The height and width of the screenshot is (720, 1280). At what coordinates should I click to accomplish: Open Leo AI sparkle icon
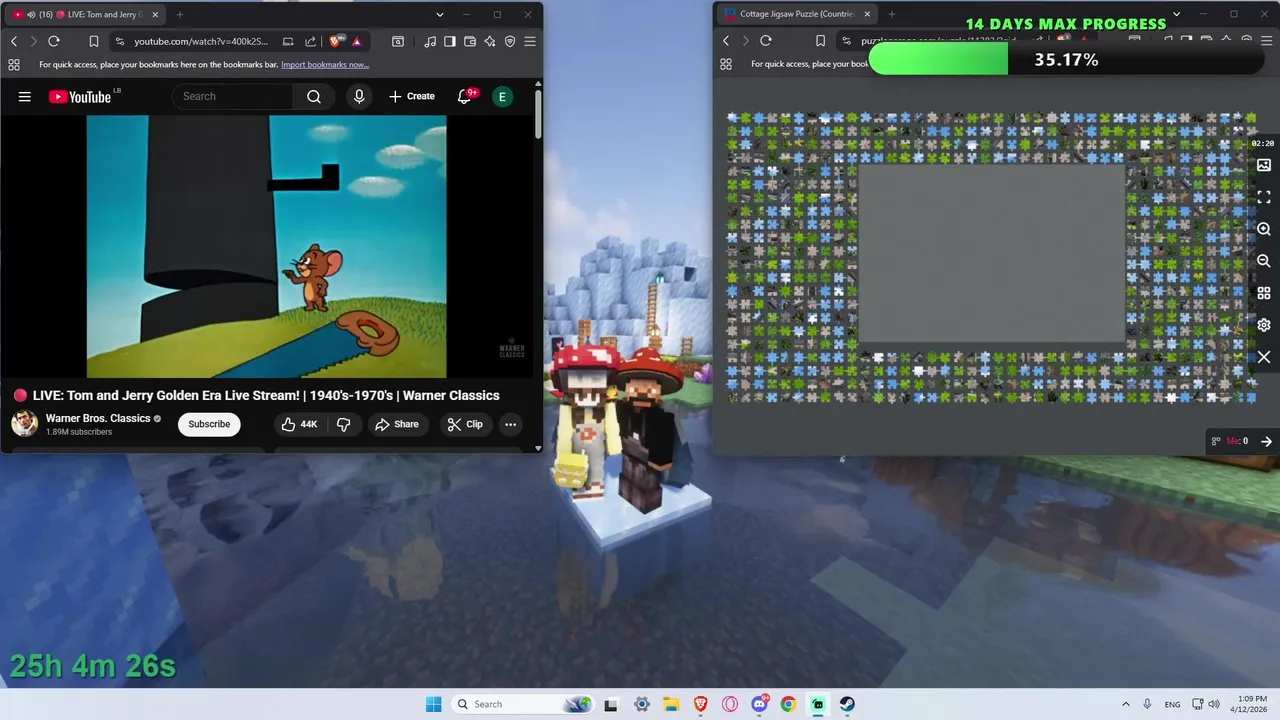490,41
